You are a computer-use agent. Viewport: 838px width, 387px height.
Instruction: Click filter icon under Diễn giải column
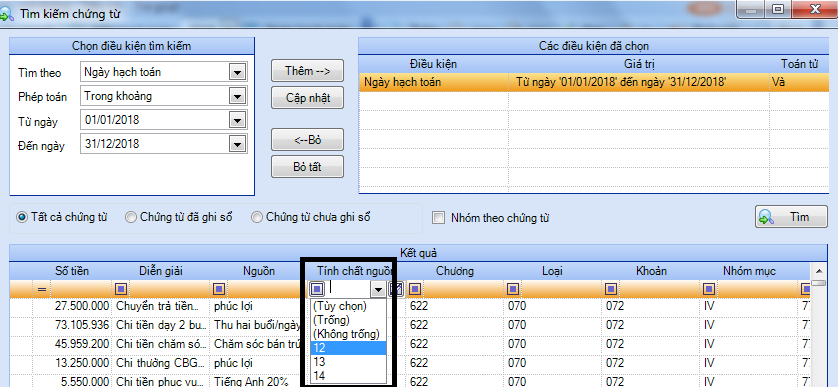point(121,290)
